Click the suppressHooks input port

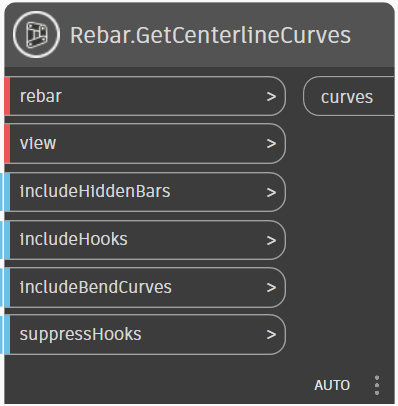point(145,334)
